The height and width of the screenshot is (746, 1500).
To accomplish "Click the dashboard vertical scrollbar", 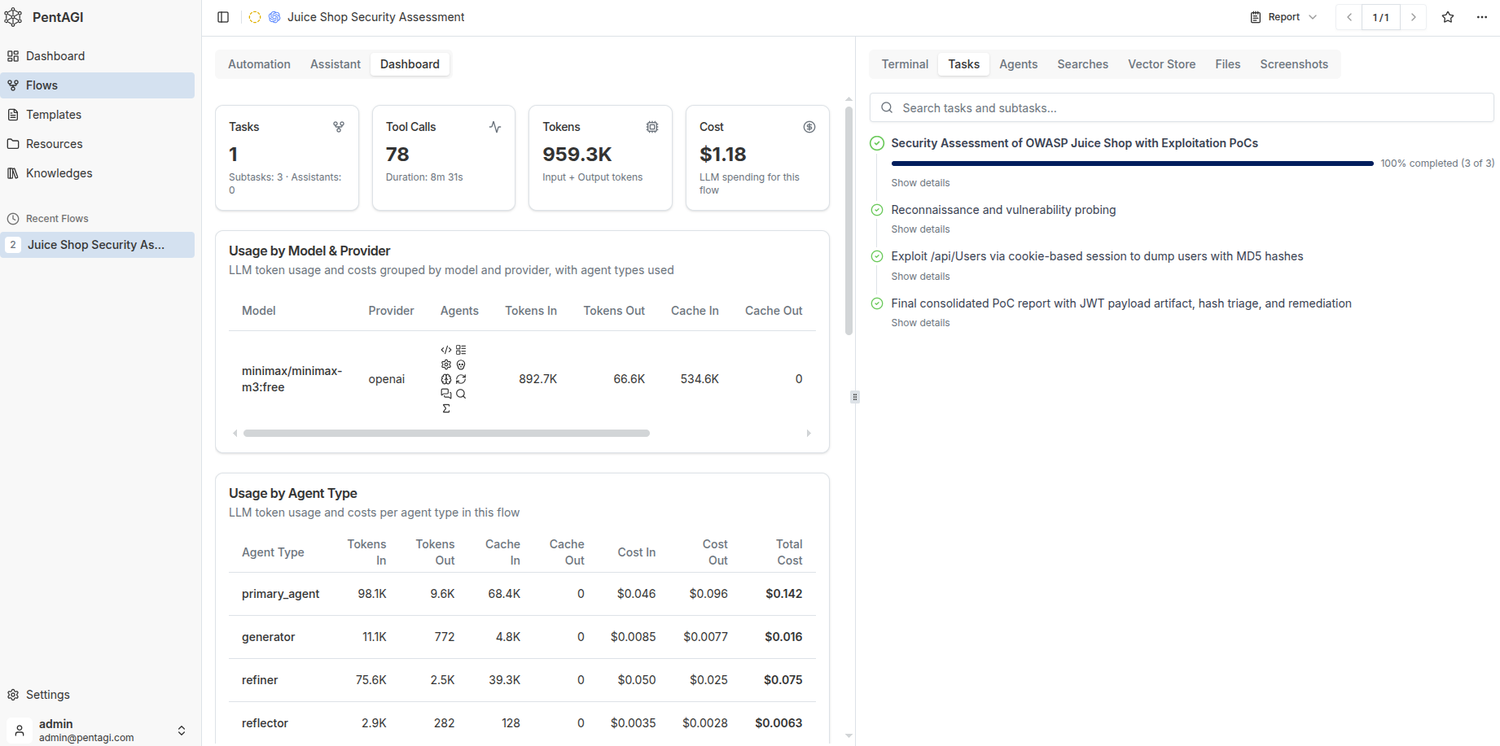I will [x=849, y=220].
